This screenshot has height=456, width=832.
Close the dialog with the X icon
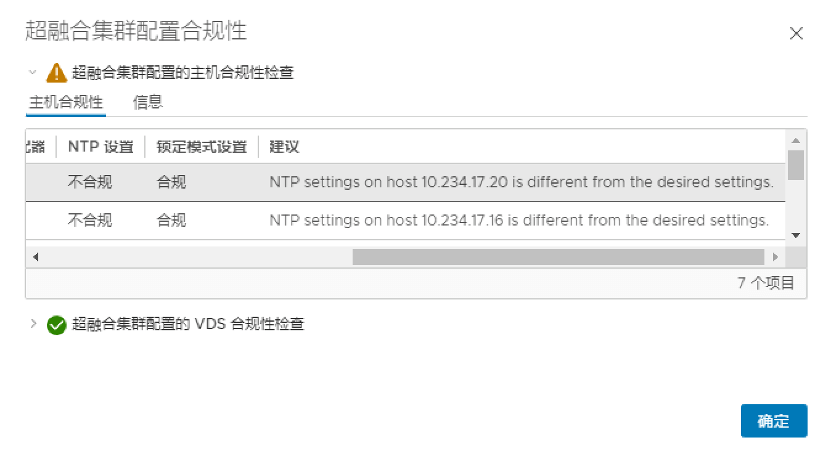(x=796, y=33)
